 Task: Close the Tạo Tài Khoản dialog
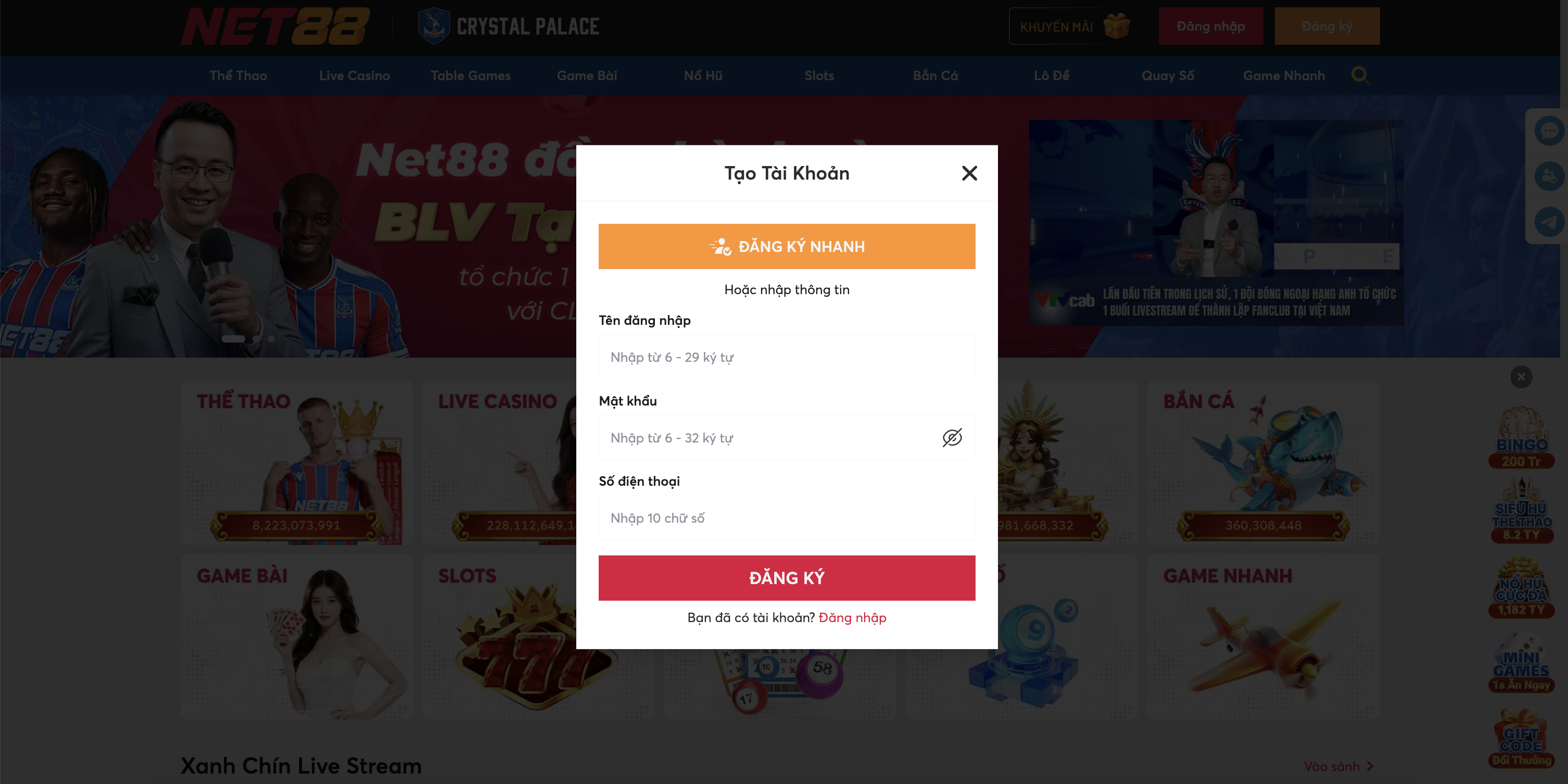pos(969,173)
